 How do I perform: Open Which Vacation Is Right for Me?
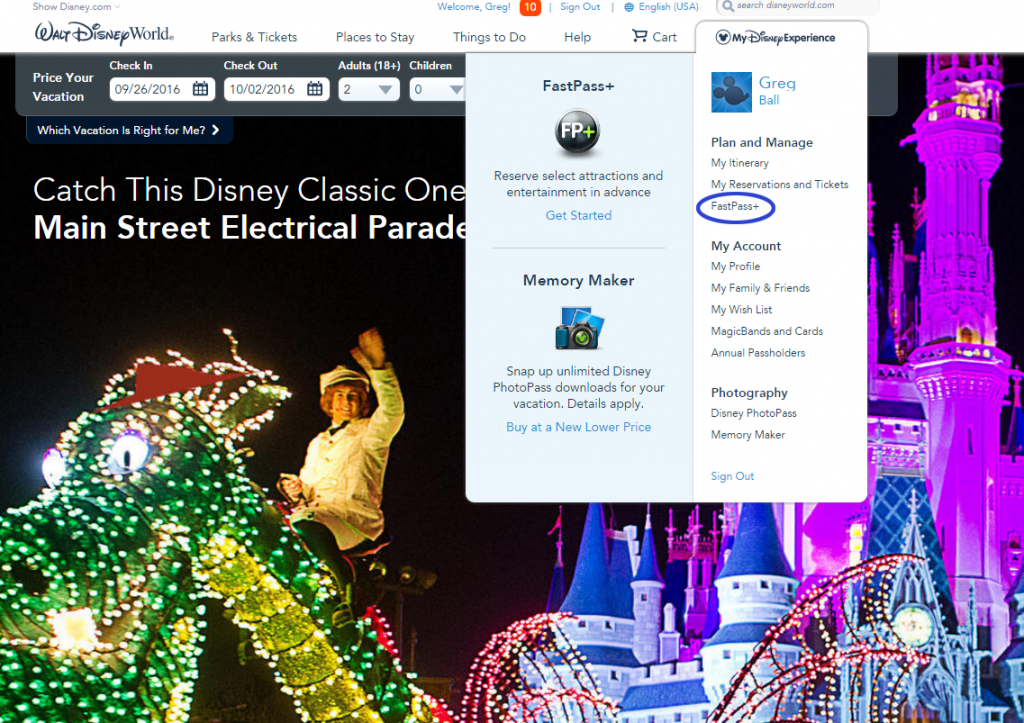coord(129,130)
